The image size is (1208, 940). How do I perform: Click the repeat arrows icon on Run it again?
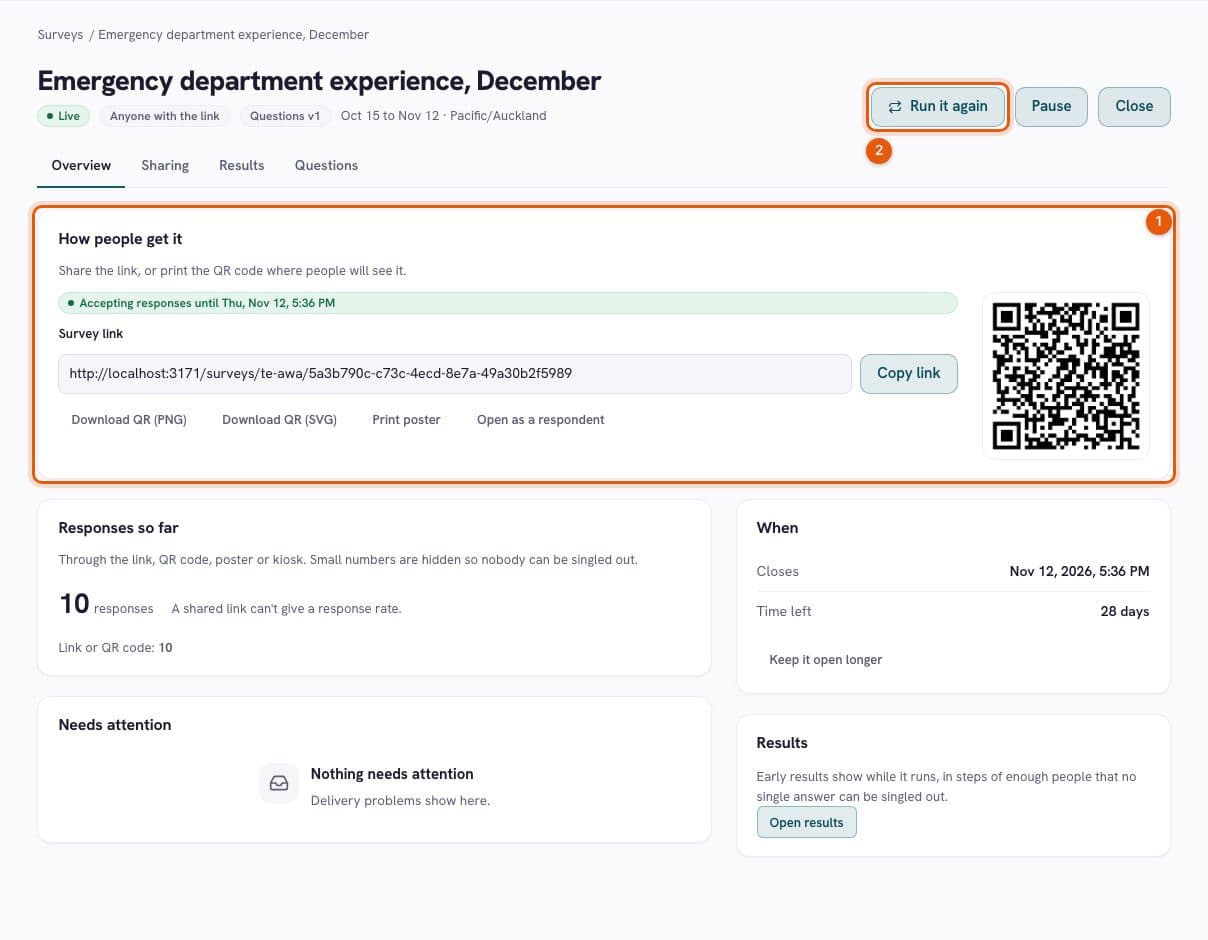point(894,106)
